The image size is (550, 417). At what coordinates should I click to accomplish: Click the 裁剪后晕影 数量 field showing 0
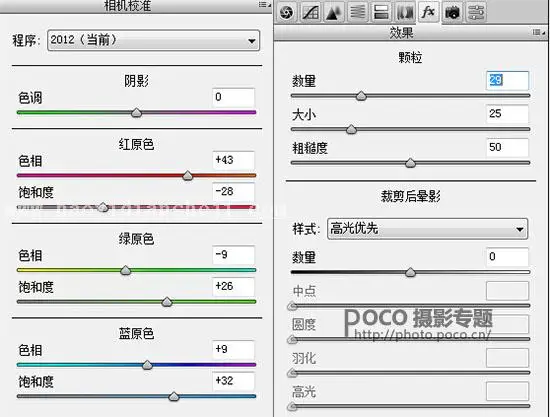pos(507,257)
